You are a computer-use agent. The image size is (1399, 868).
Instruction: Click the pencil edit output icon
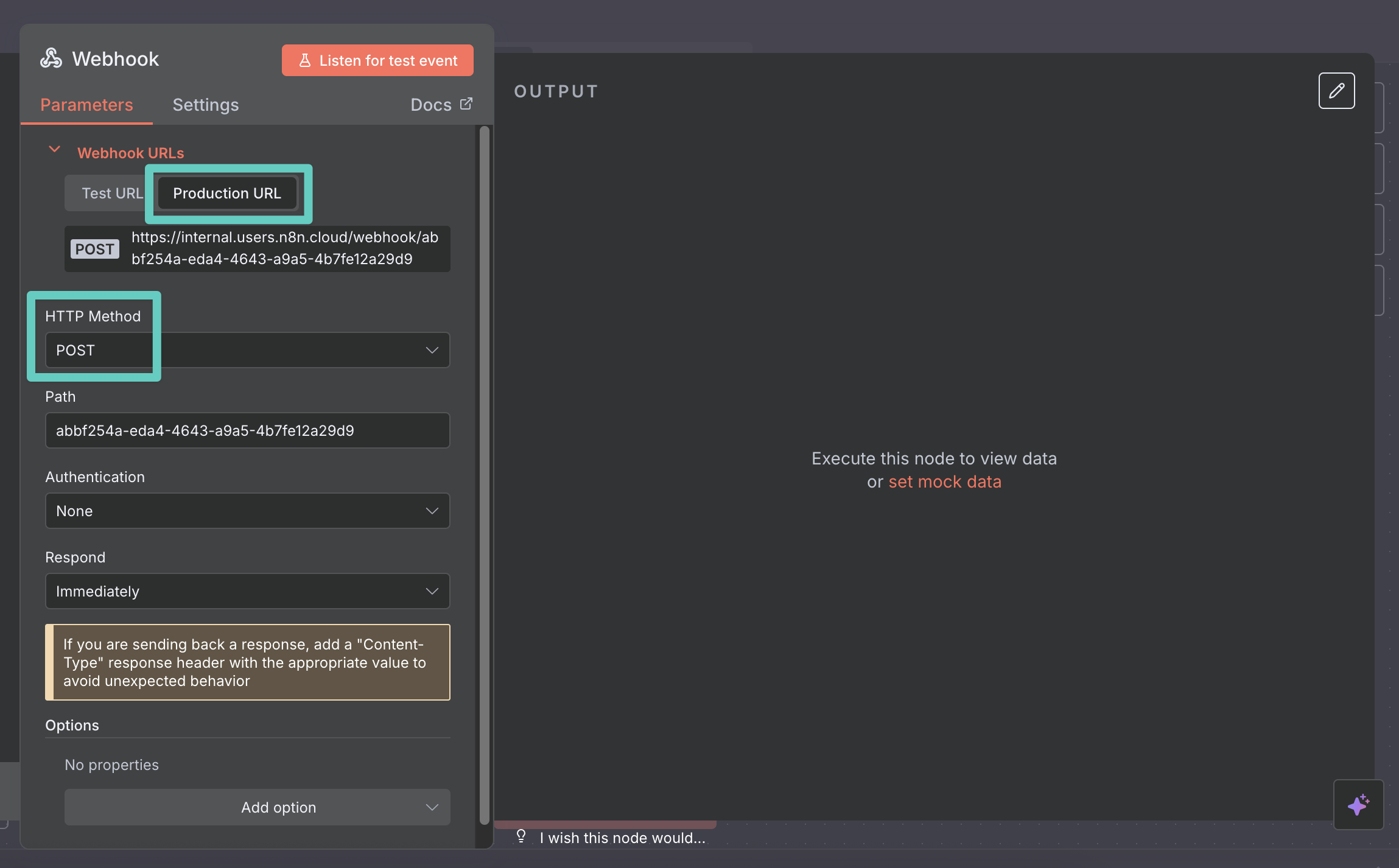1336,91
